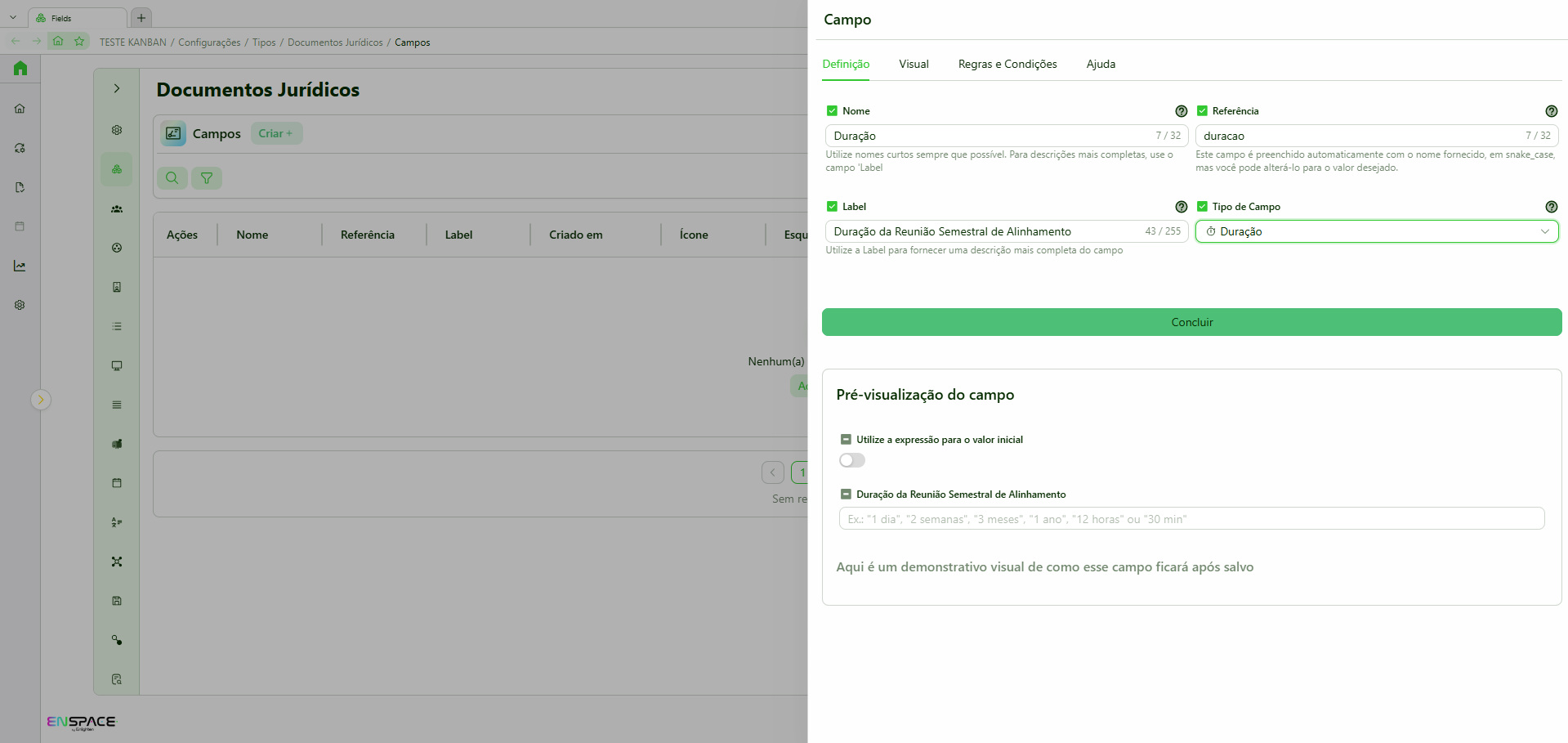The width and height of the screenshot is (1568, 743).
Task: Click the 'Referência' table column header
Action: 368,235
